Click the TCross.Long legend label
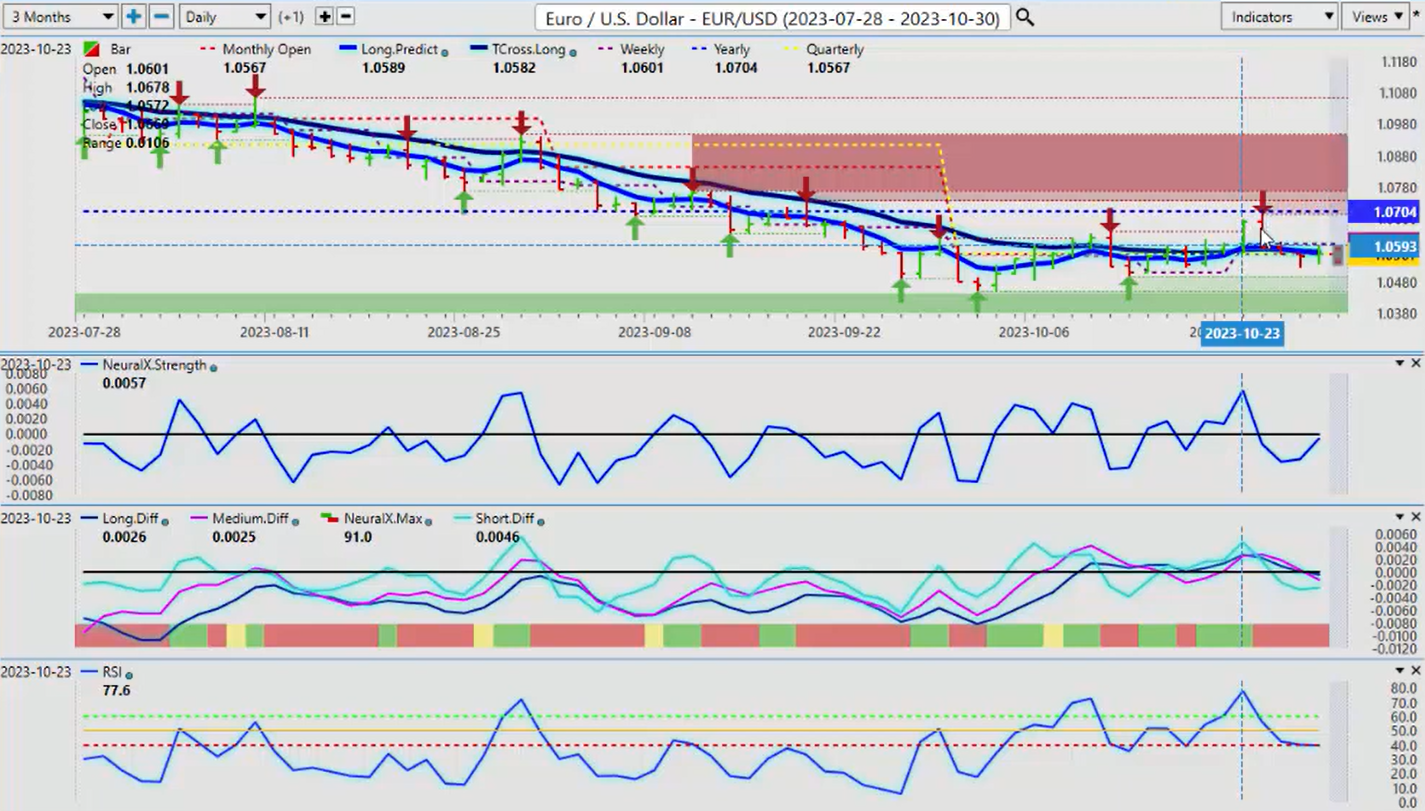 coord(528,49)
